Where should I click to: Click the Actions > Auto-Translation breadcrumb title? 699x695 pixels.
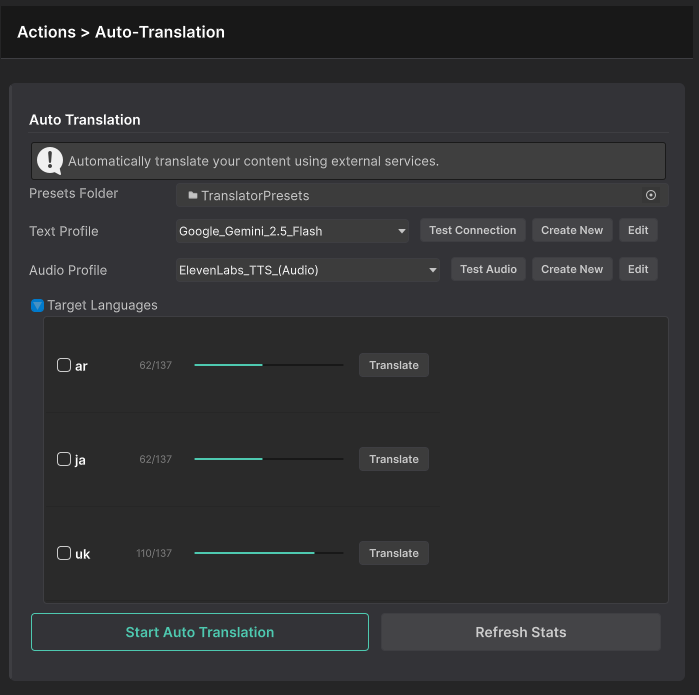[121, 32]
